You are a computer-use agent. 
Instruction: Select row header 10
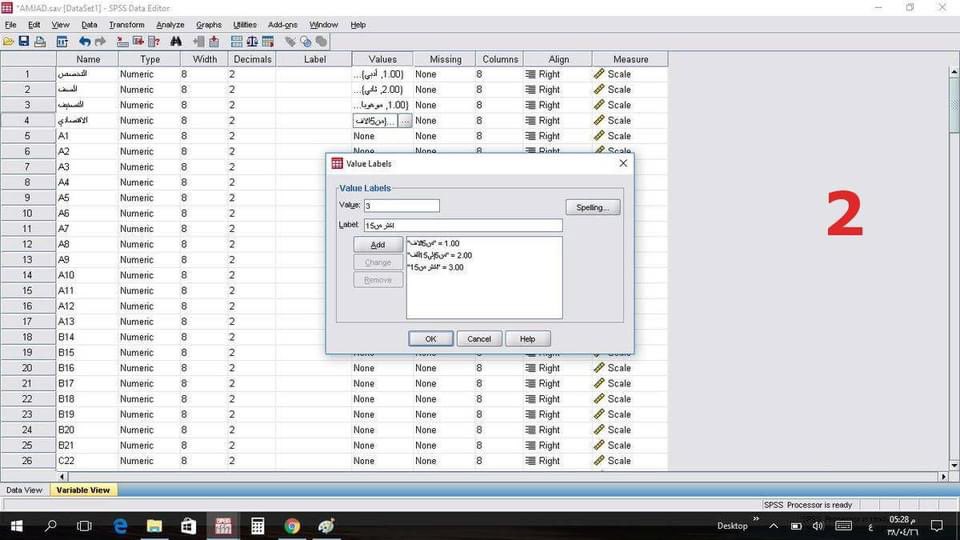[28, 213]
